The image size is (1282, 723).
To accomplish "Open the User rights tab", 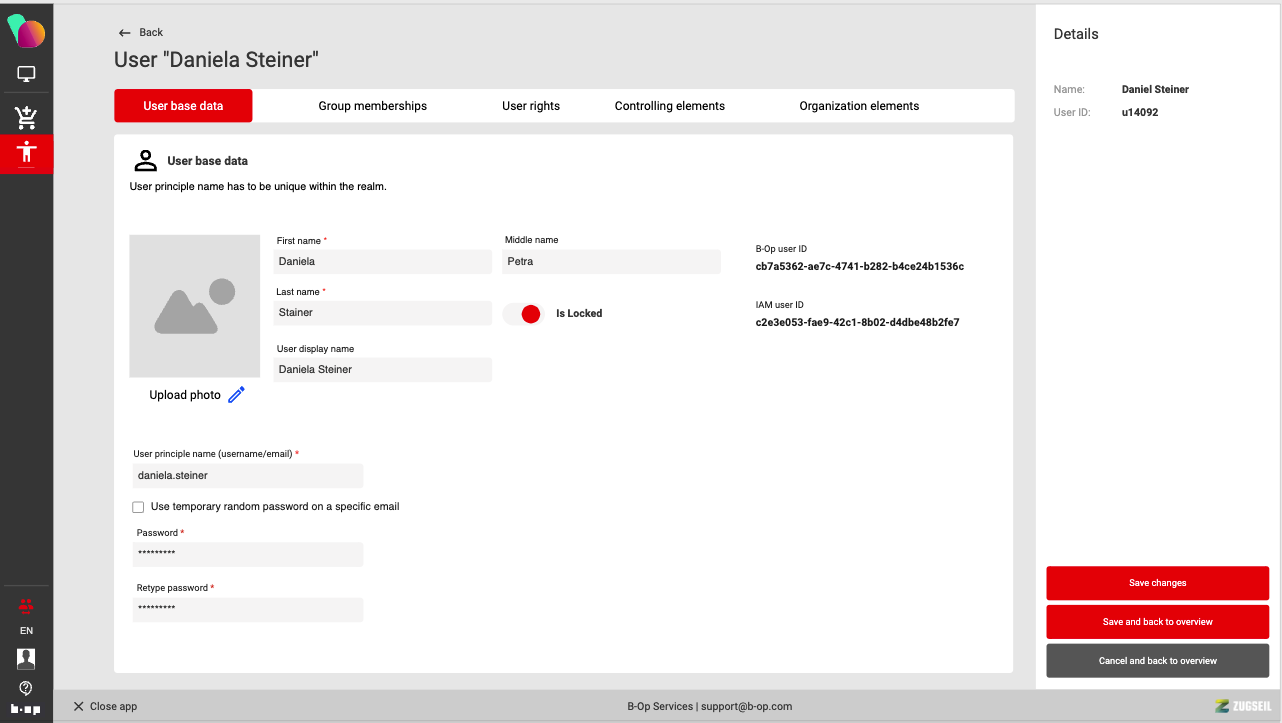I will pyautogui.click(x=530, y=106).
